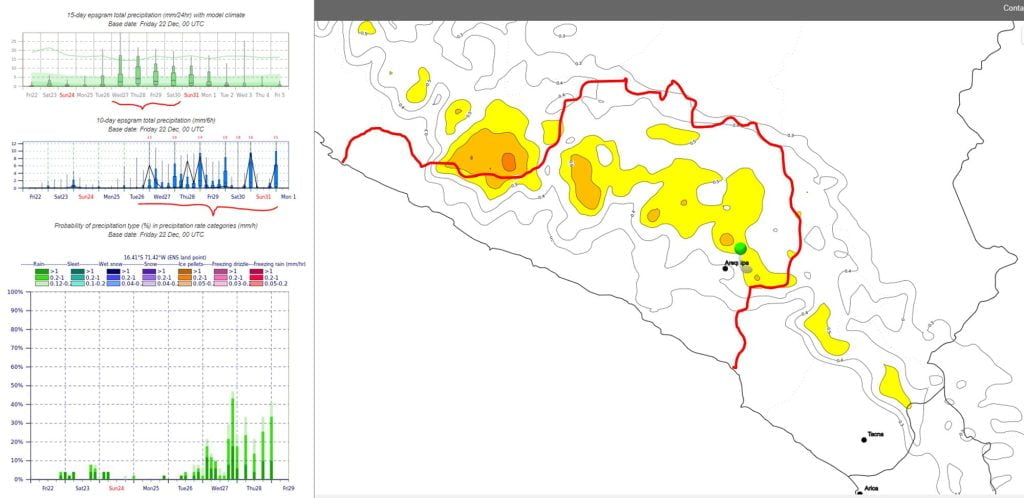Viewport: 1024px width, 498px height.
Task: Click the tallest green bar on probability chart
Action: click(233, 436)
